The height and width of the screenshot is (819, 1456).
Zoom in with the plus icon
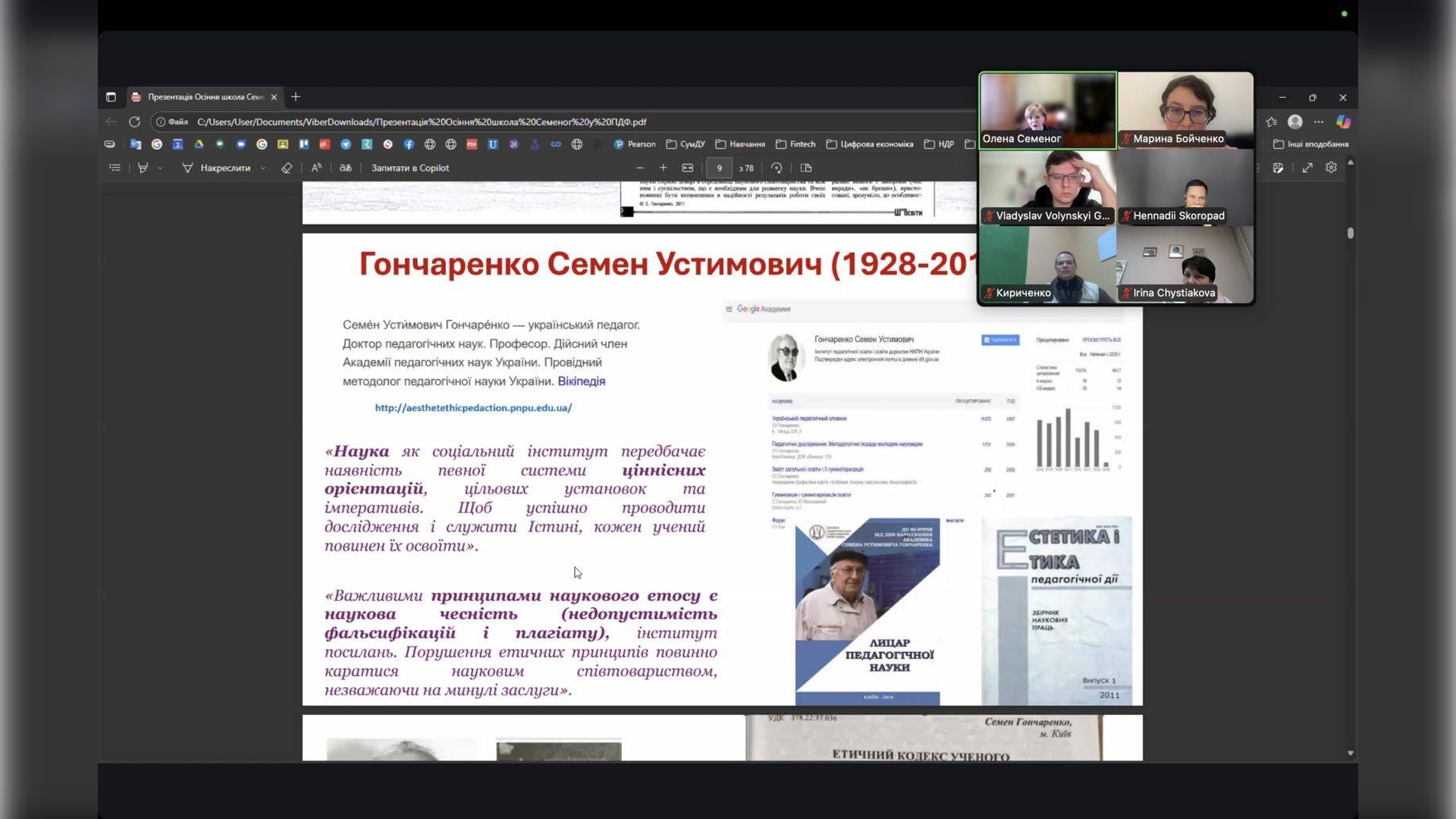[x=664, y=168]
